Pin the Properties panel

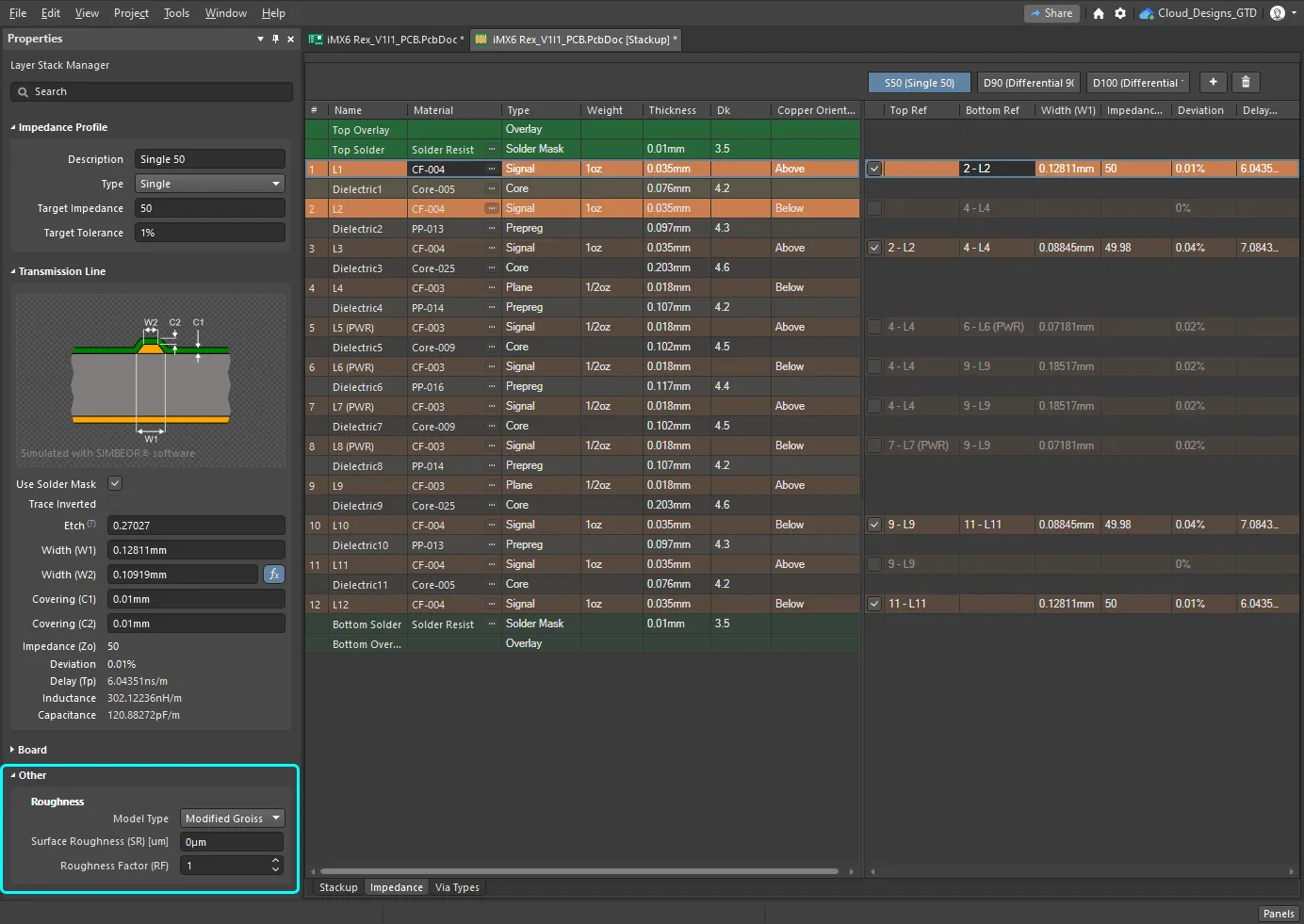[x=275, y=39]
